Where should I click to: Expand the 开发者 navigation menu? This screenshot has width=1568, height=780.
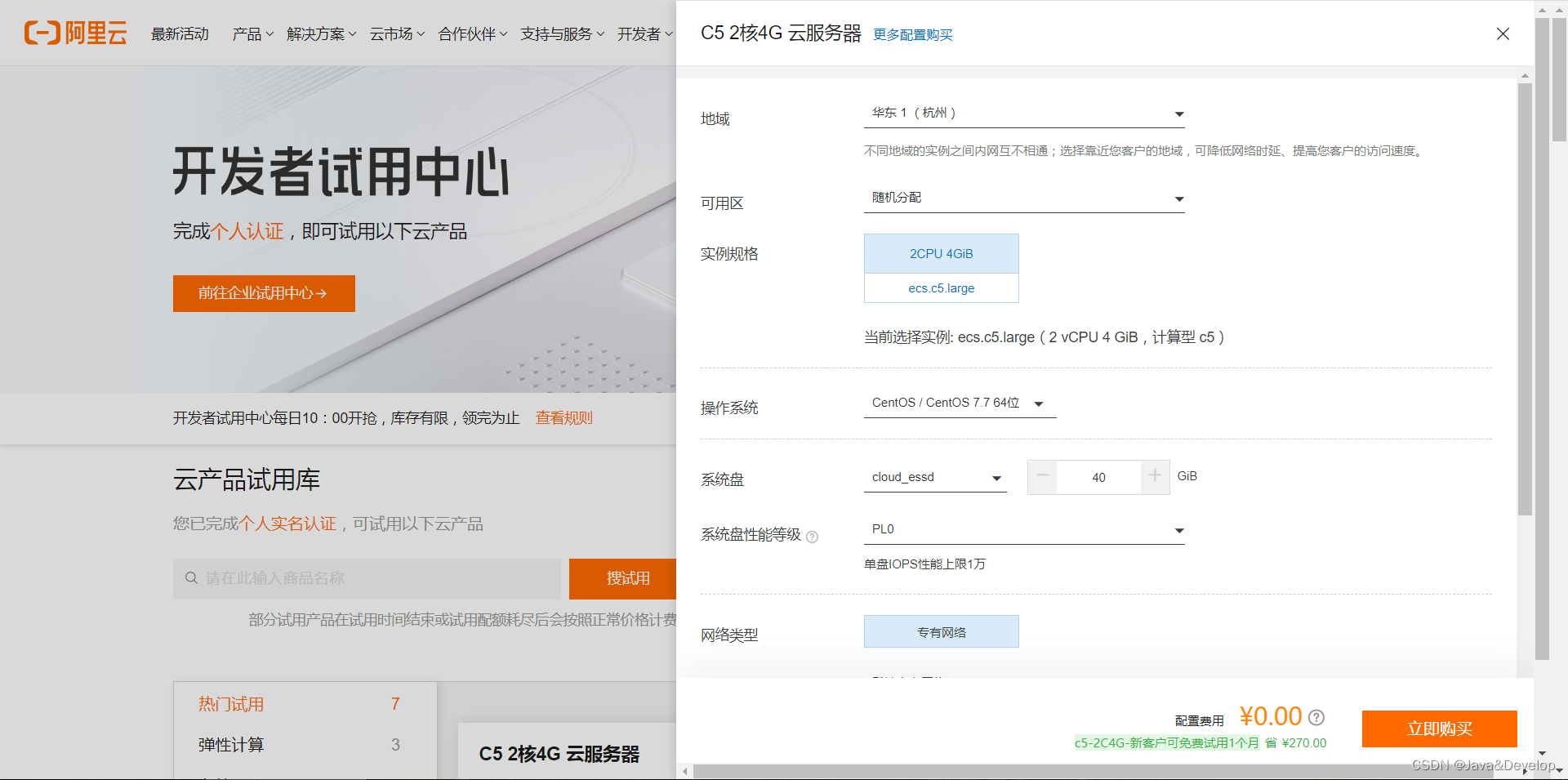coord(644,33)
